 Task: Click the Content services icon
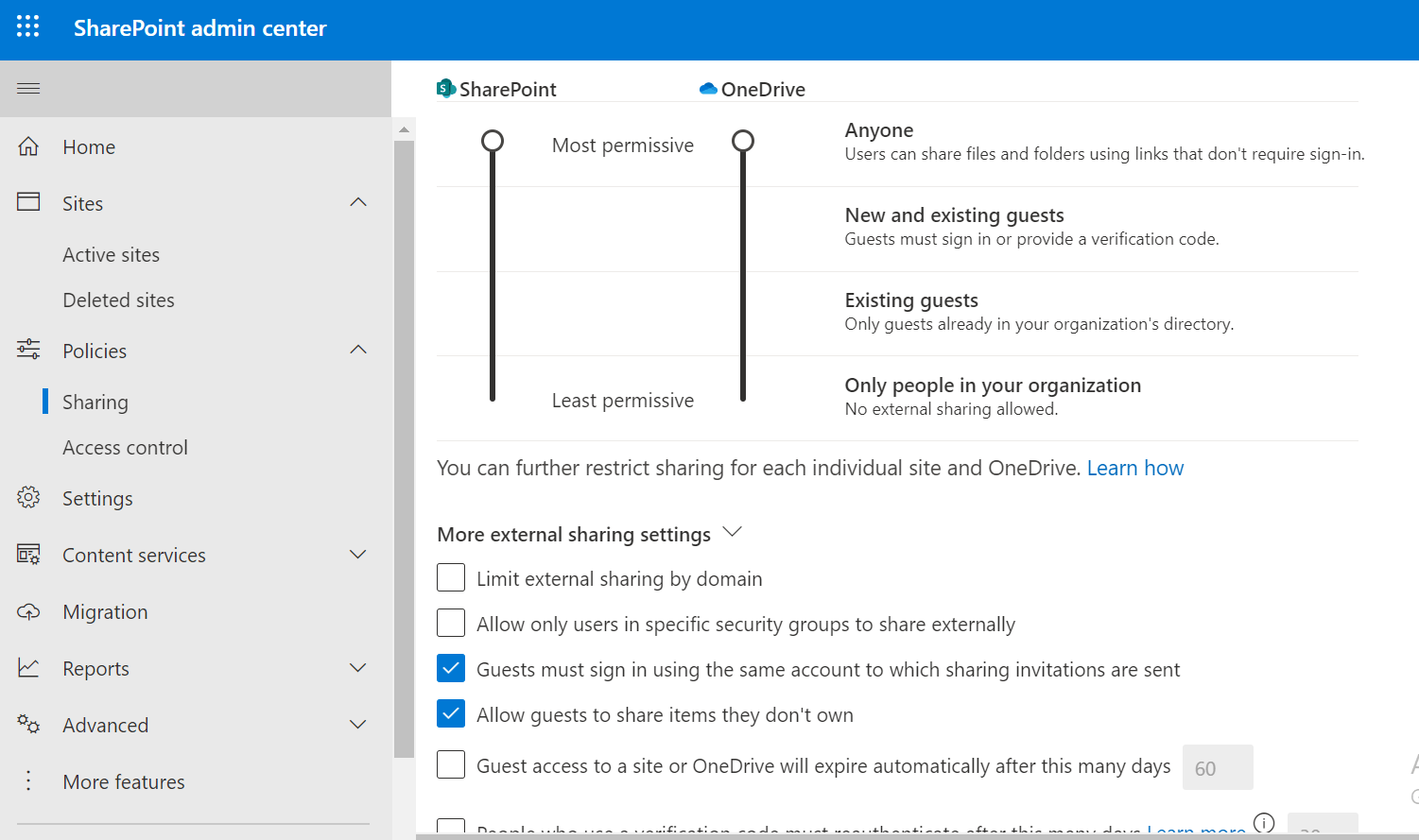pyautogui.click(x=28, y=555)
